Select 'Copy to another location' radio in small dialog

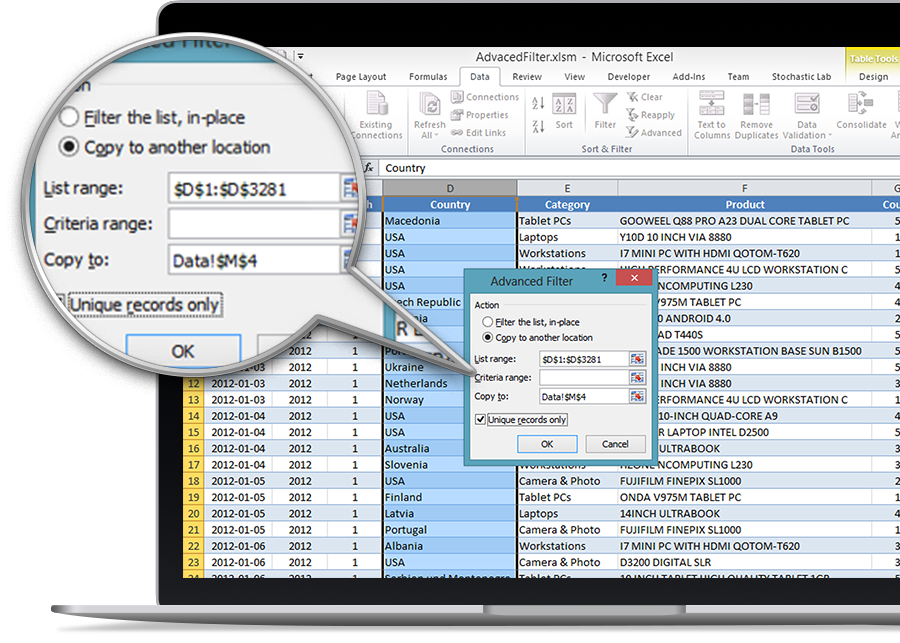click(487, 338)
